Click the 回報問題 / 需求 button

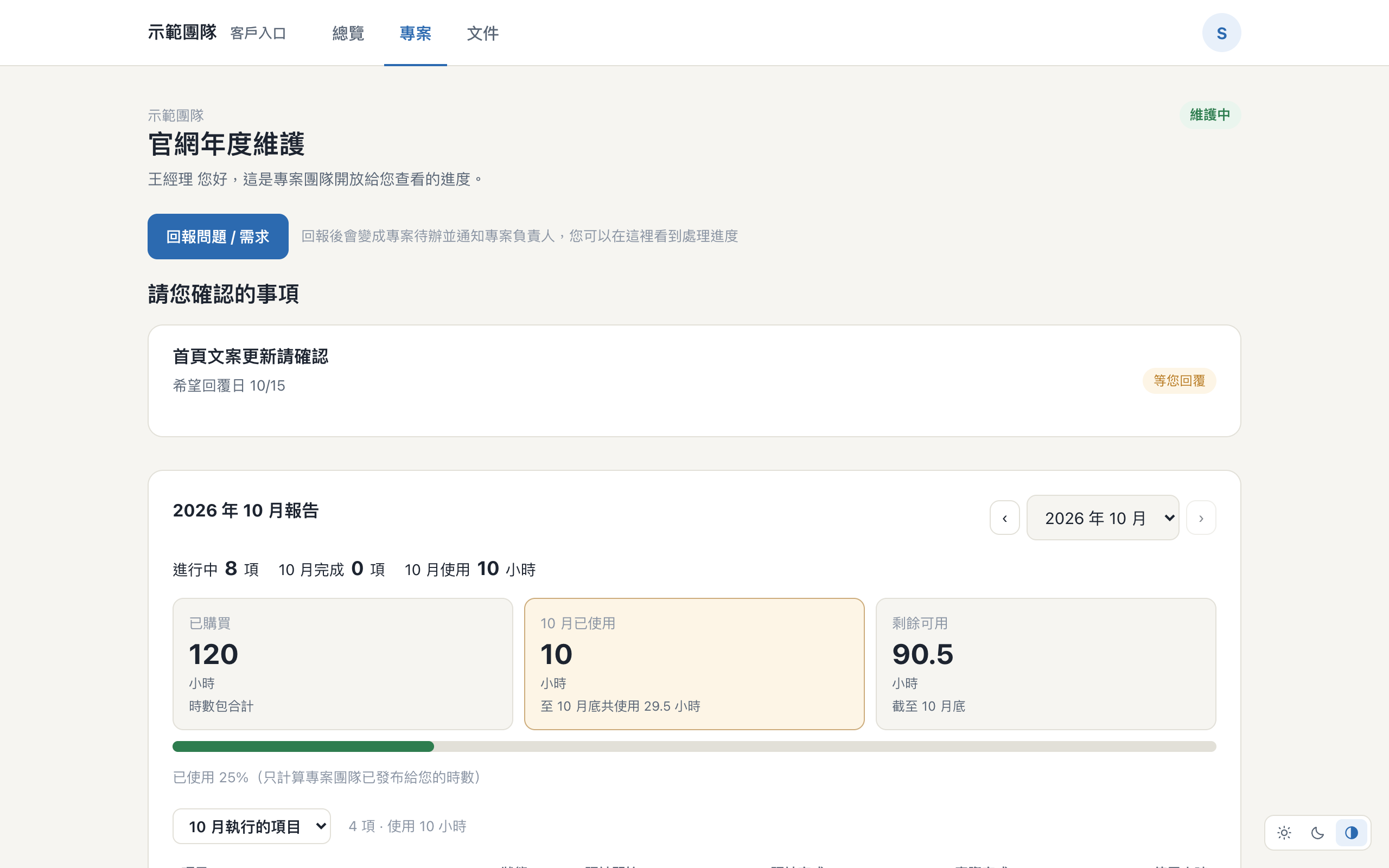(218, 237)
